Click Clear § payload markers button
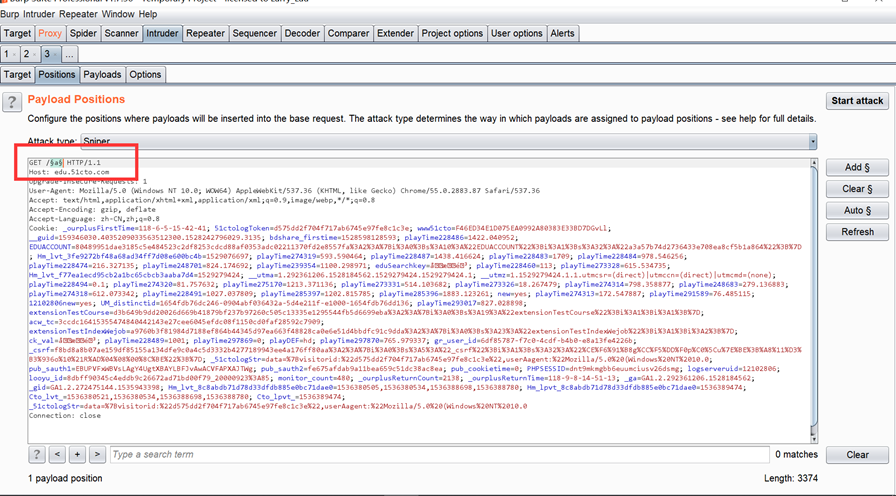 [857, 189]
